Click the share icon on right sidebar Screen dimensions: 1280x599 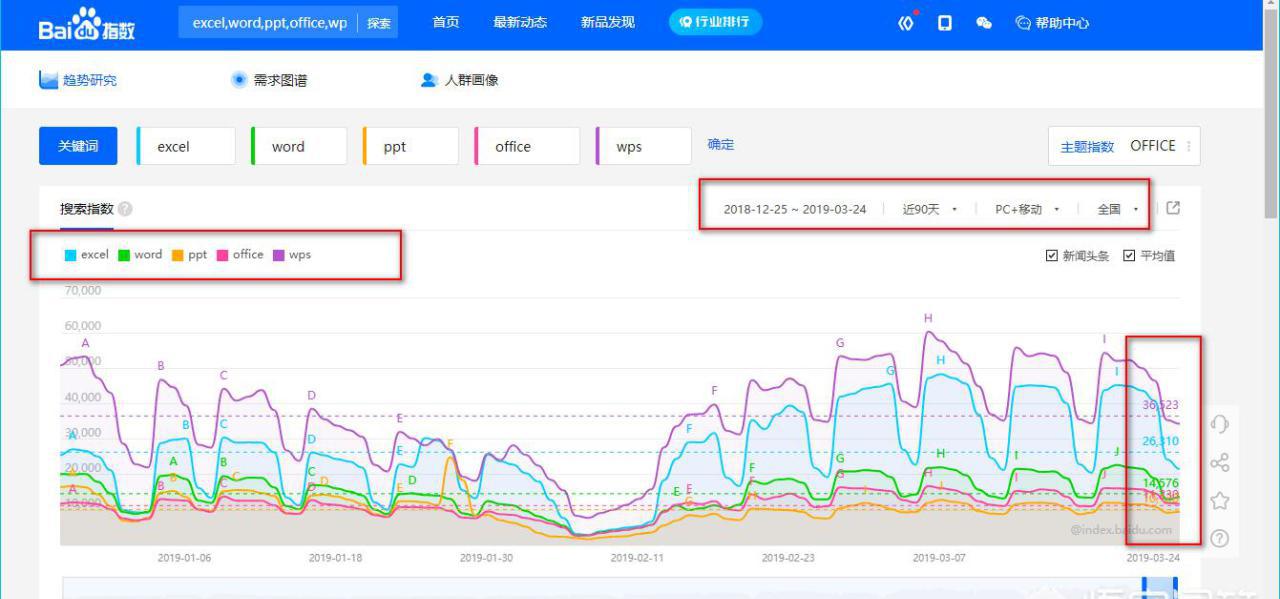1219,462
